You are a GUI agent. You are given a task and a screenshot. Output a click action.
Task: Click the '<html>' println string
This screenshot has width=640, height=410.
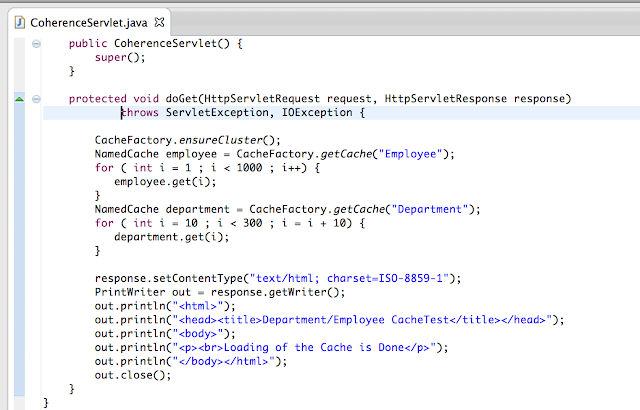[198, 306]
